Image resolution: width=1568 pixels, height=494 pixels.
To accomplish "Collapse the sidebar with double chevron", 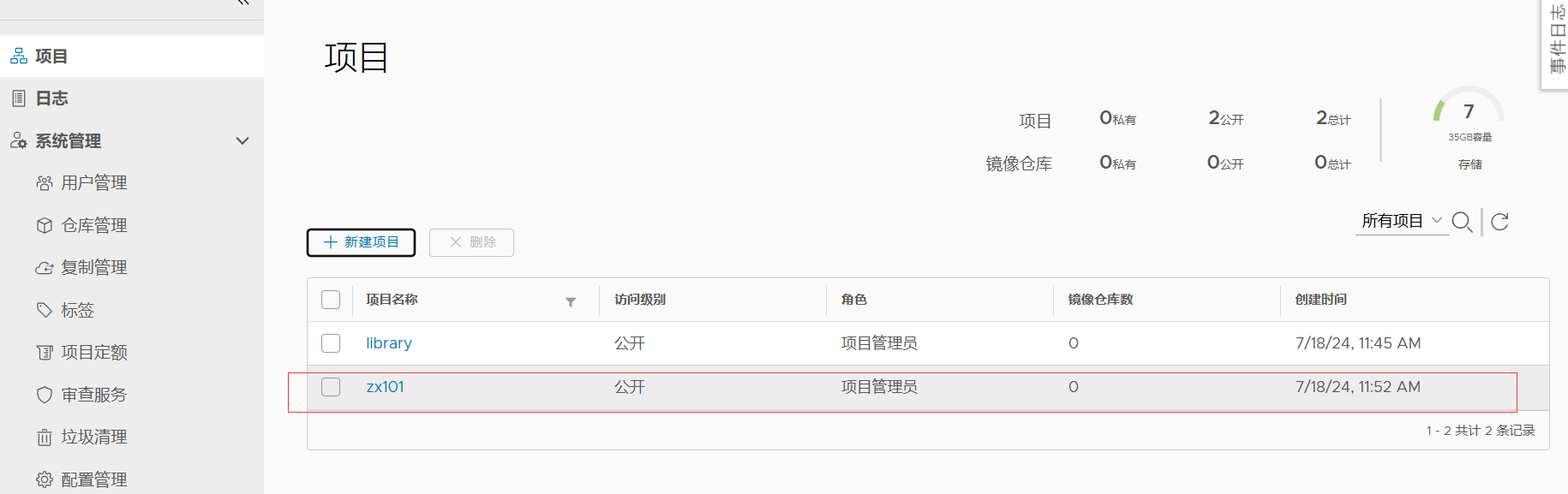I will pyautogui.click(x=243, y=3).
